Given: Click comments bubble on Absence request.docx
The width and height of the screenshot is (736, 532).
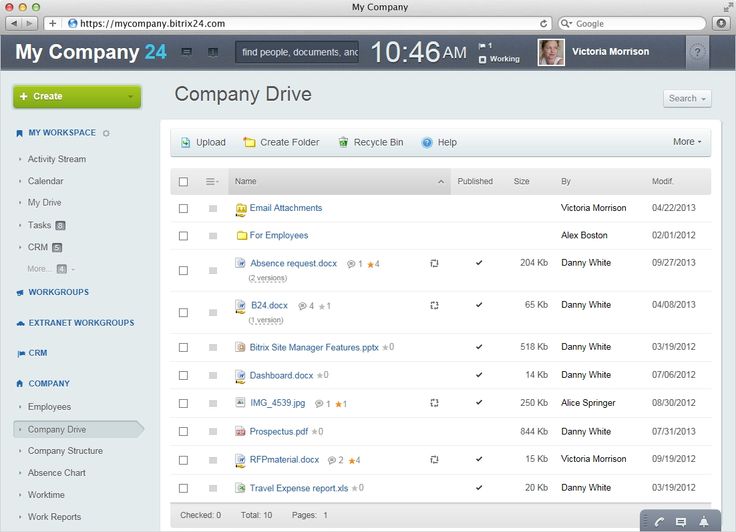Looking at the screenshot, I should (x=351, y=264).
